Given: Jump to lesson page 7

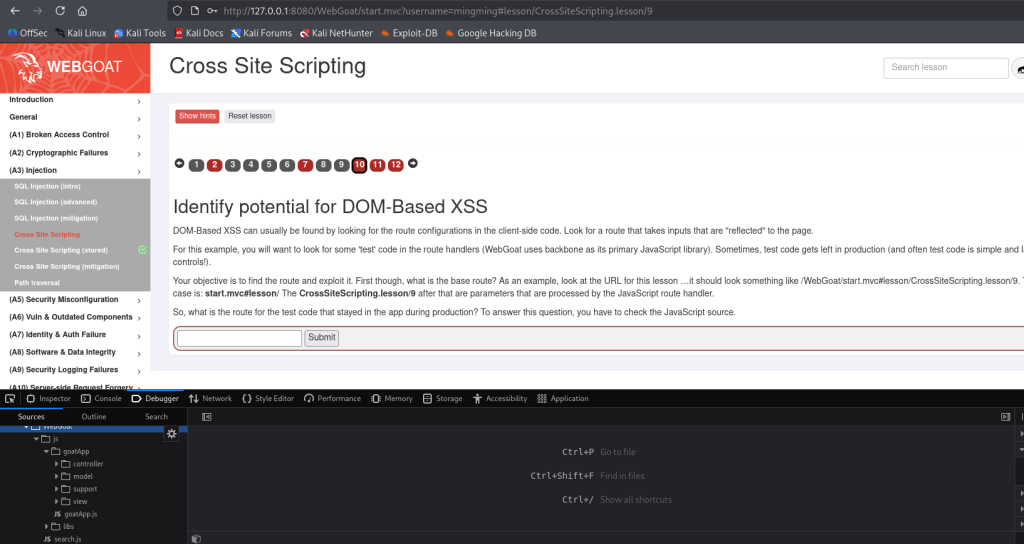Looking at the screenshot, I should click(305, 165).
